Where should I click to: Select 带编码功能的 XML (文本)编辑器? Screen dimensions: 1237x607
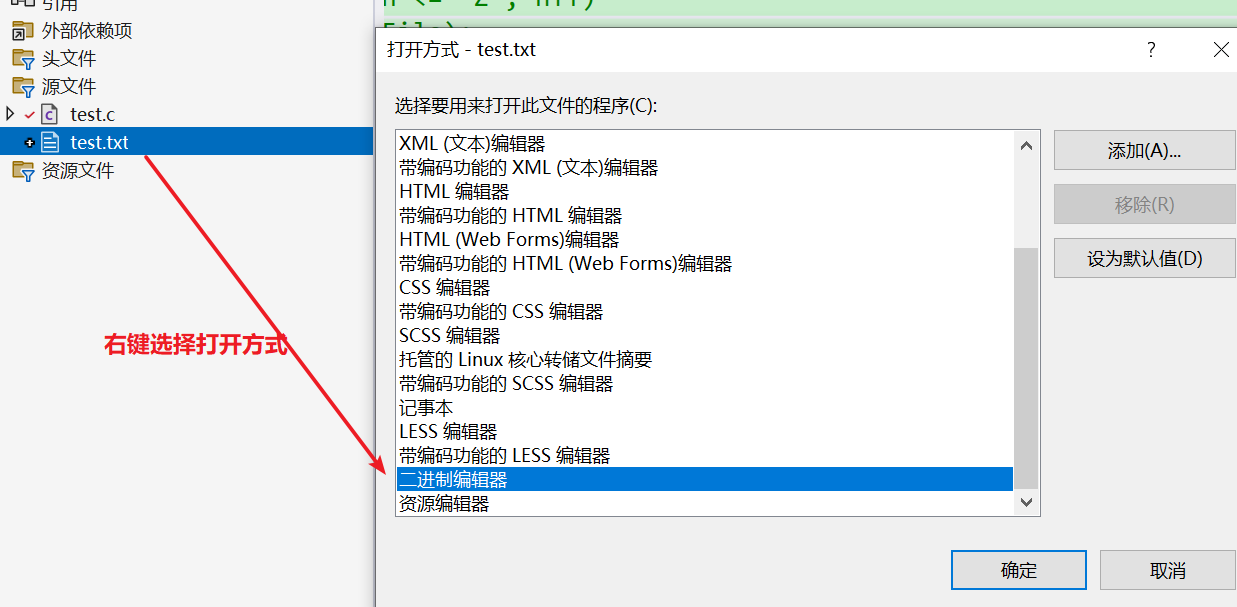[x=705, y=167]
